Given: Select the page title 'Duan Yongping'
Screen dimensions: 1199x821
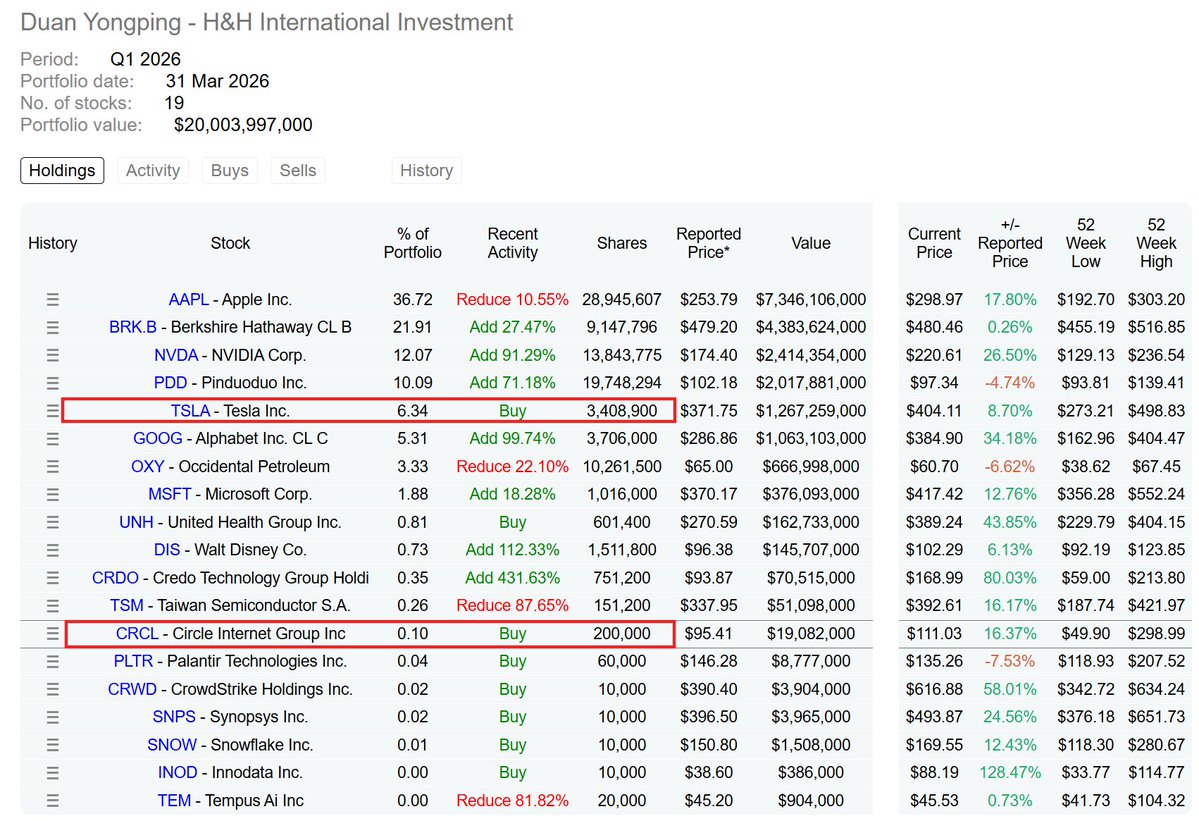Looking at the screenshot, I should click(100, 22).
